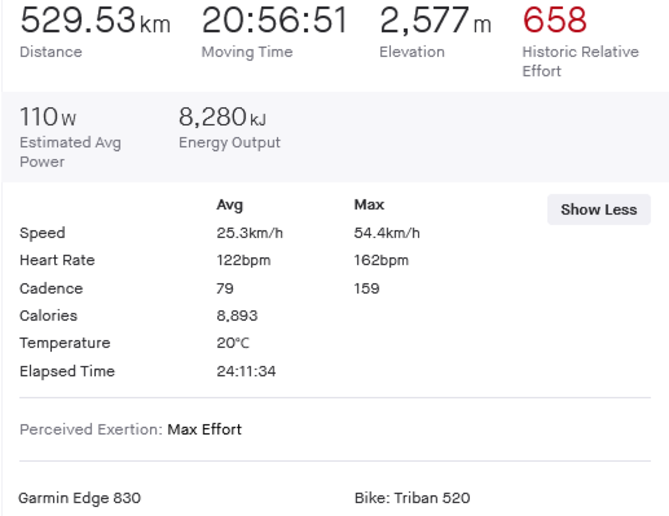Click the Show Less button
Viewport: 669px width, 516px height.
pyautogui.click(x=598, y=210)
